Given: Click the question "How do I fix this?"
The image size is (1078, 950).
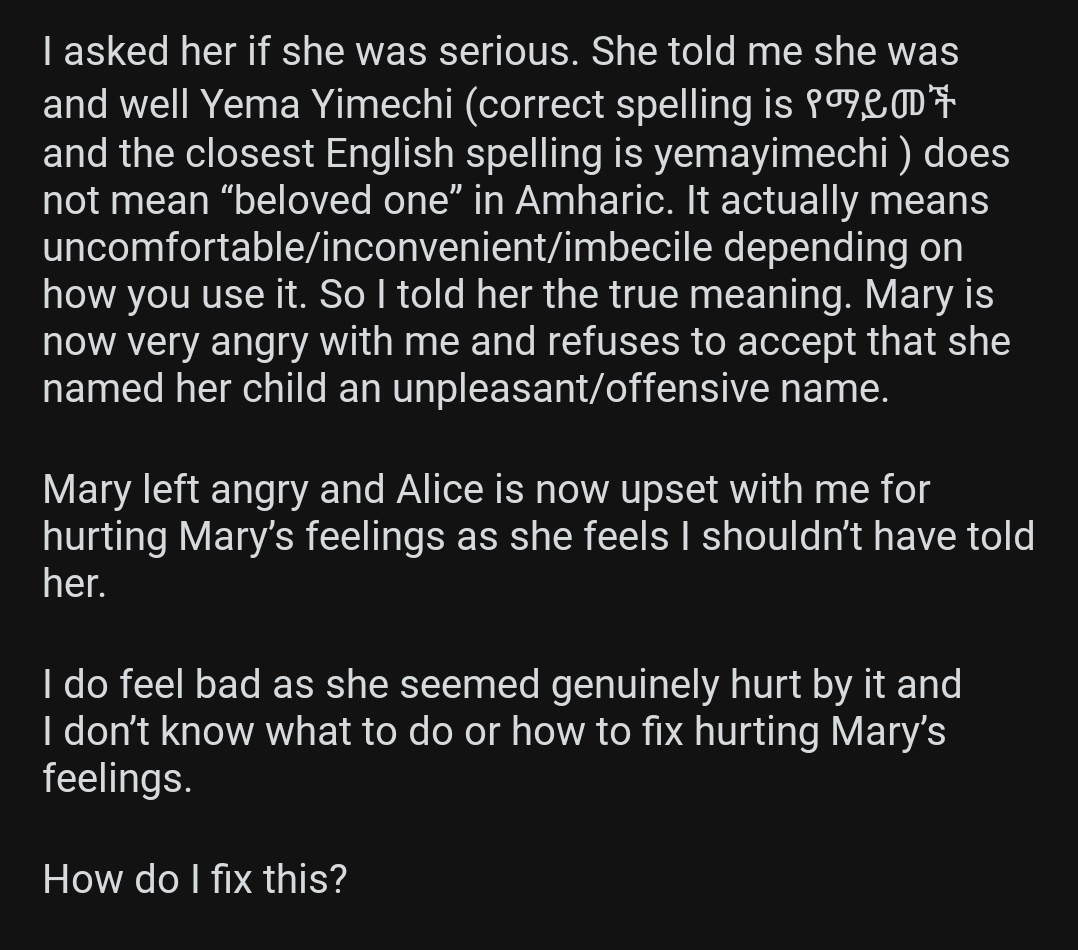Looking at the screenshot, I should pyautogui.click(x=194, y=879).
